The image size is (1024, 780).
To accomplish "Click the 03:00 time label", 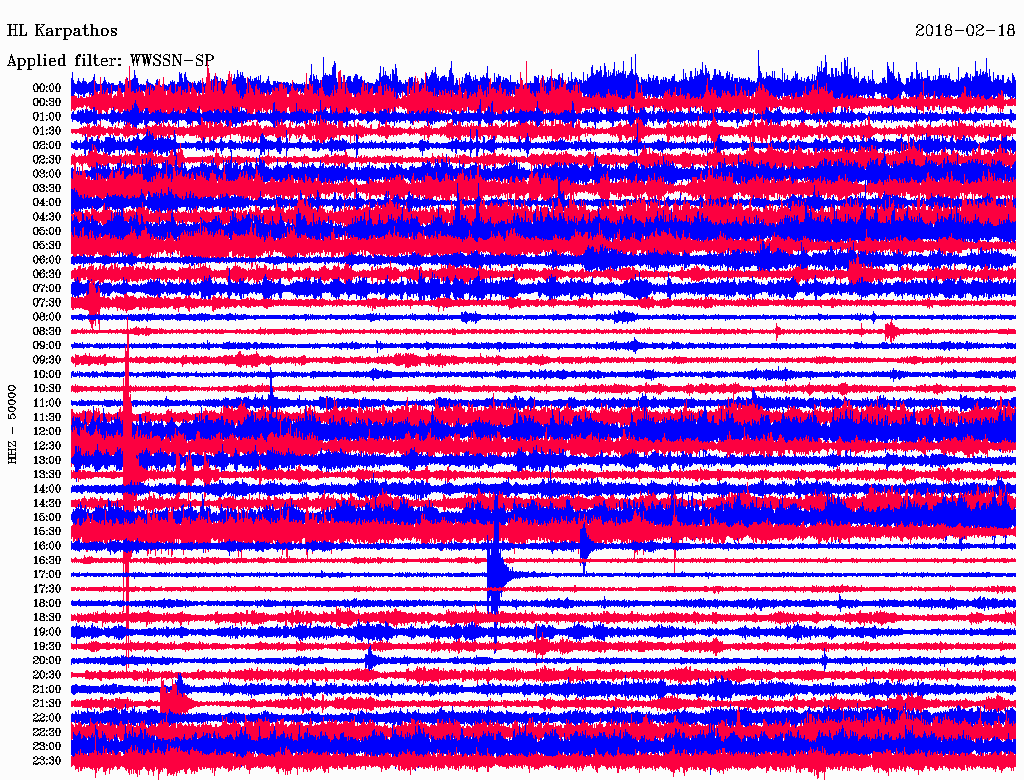I will click(x=47, y=174).
